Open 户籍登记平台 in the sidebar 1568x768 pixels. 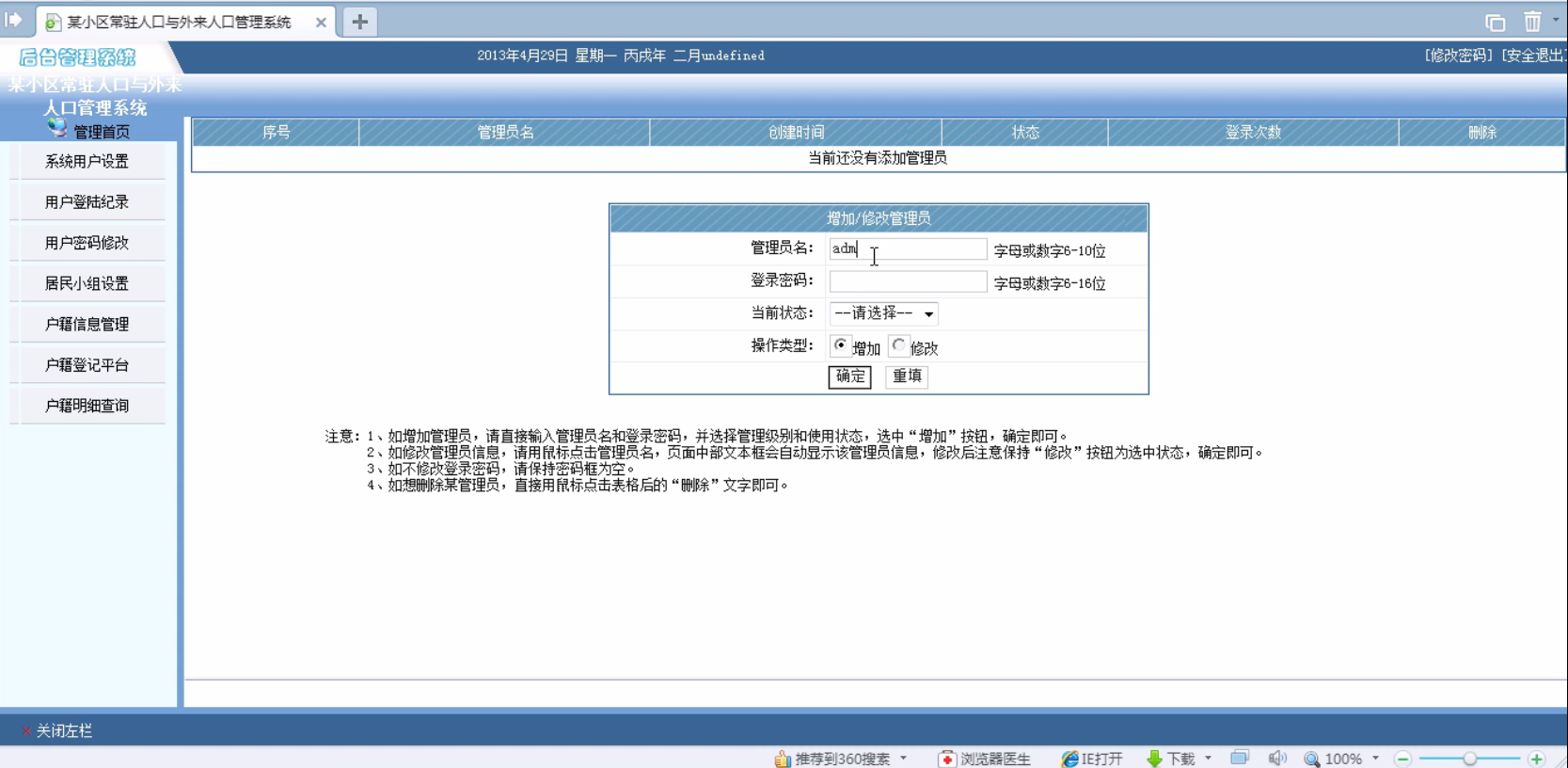click(87, 364)
